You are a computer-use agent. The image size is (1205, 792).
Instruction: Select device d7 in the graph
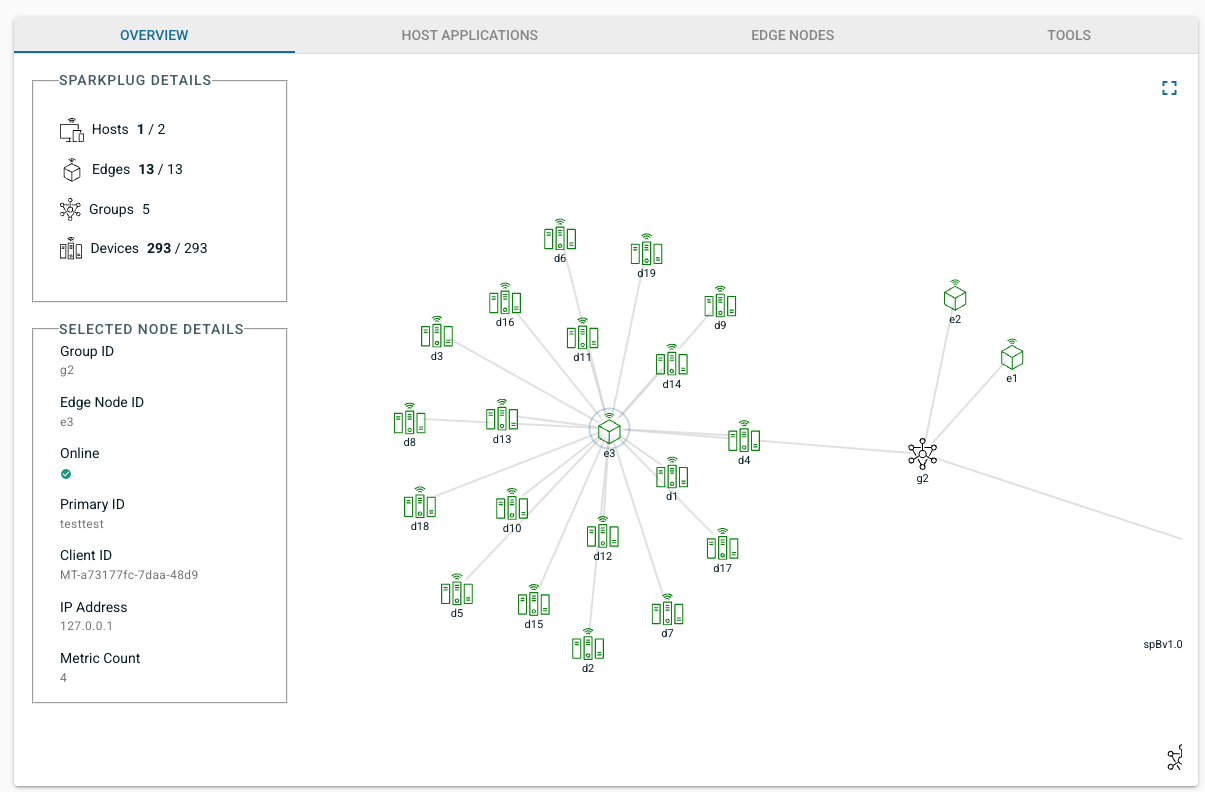pyautogui.click(x=667, y=610)
